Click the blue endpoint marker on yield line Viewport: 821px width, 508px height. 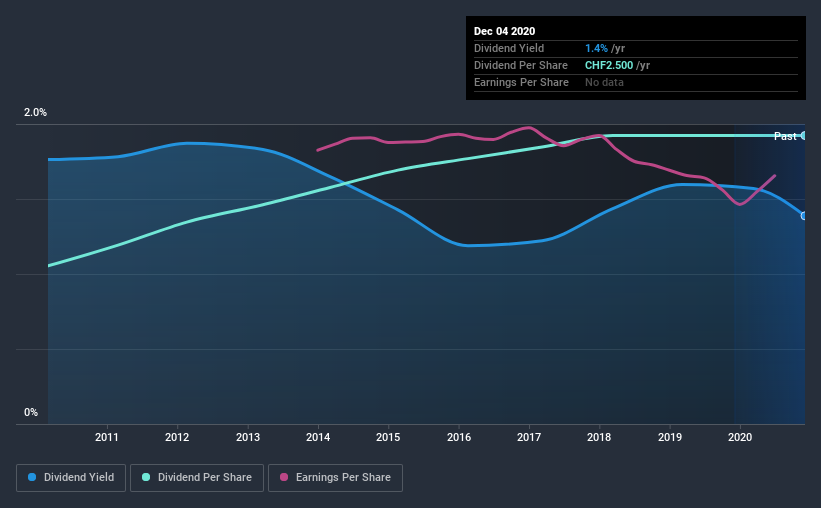point(803,216)
